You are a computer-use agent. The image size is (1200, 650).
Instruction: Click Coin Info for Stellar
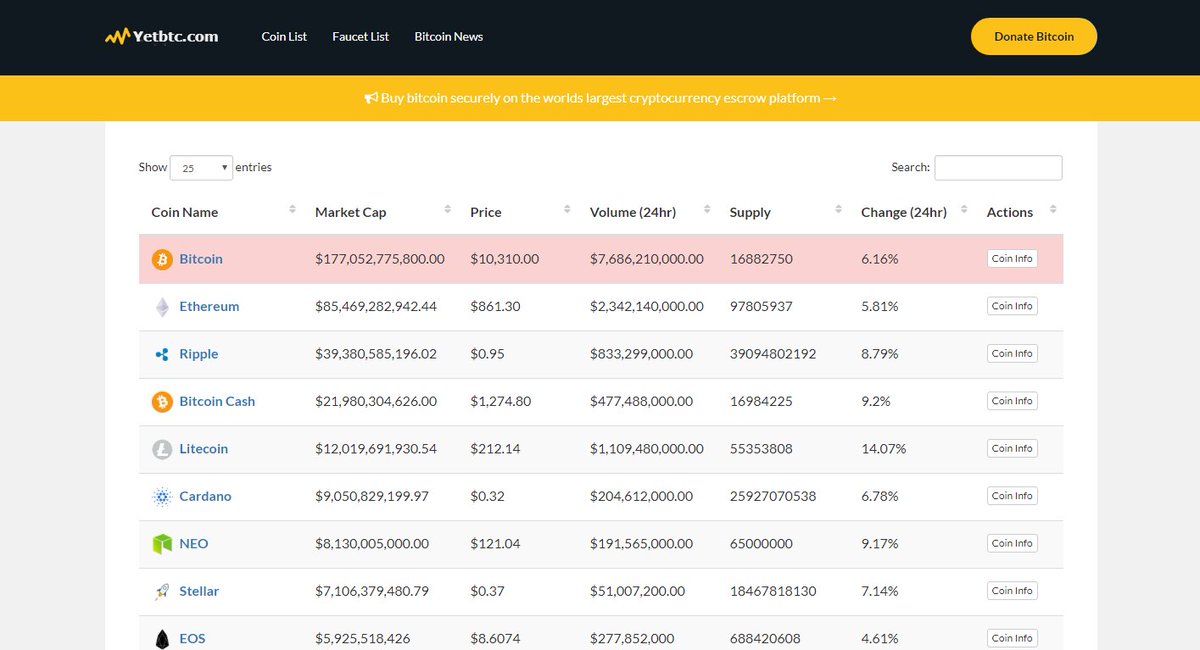[1012, 591]
